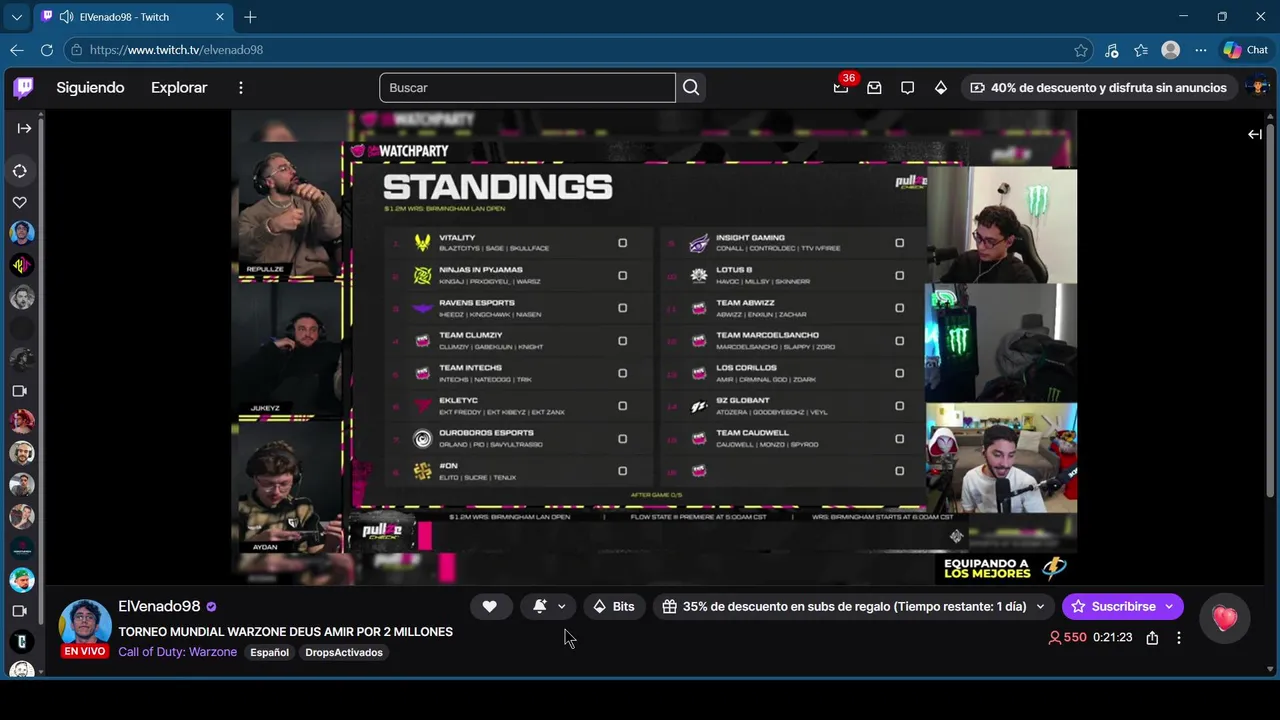Toggle channel notifications bell

pos(539,606)
